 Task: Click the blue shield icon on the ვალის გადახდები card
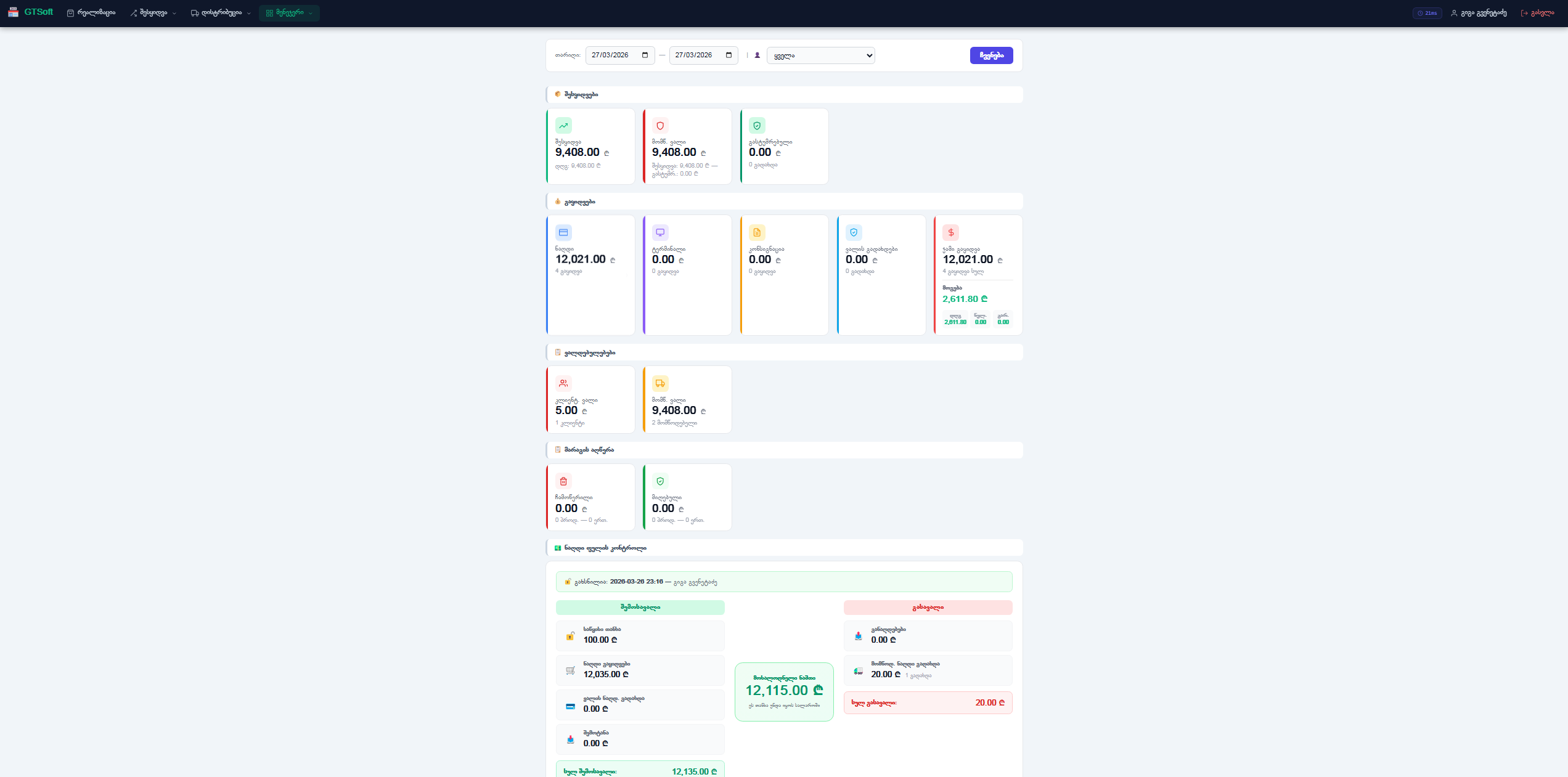(854, 232)
